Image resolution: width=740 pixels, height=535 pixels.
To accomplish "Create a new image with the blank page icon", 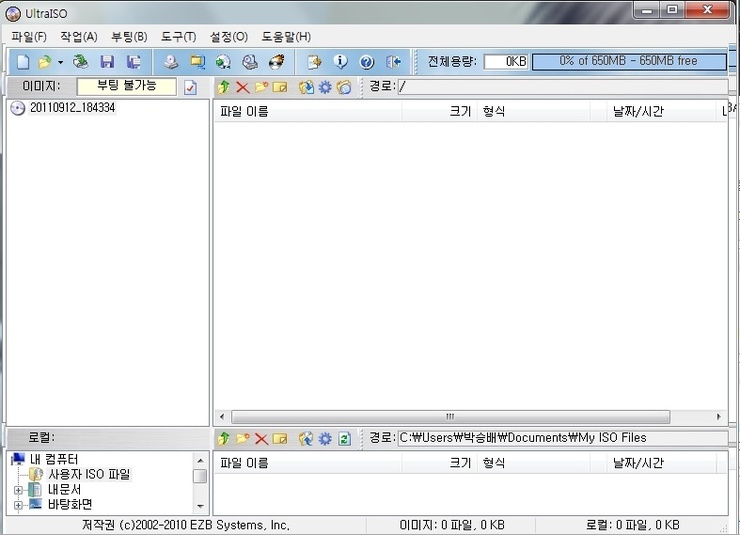I will click(x=23, y=62).
